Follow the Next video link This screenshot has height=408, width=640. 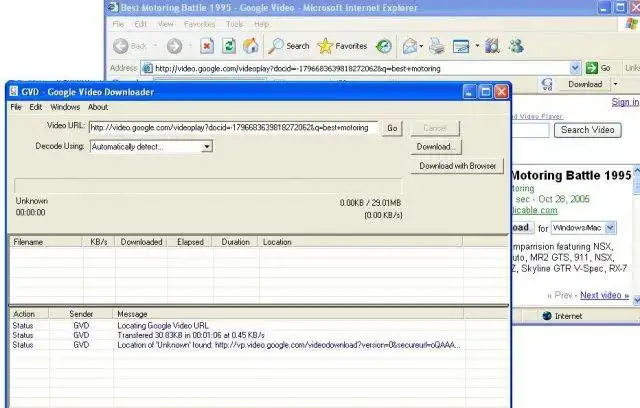604,295
